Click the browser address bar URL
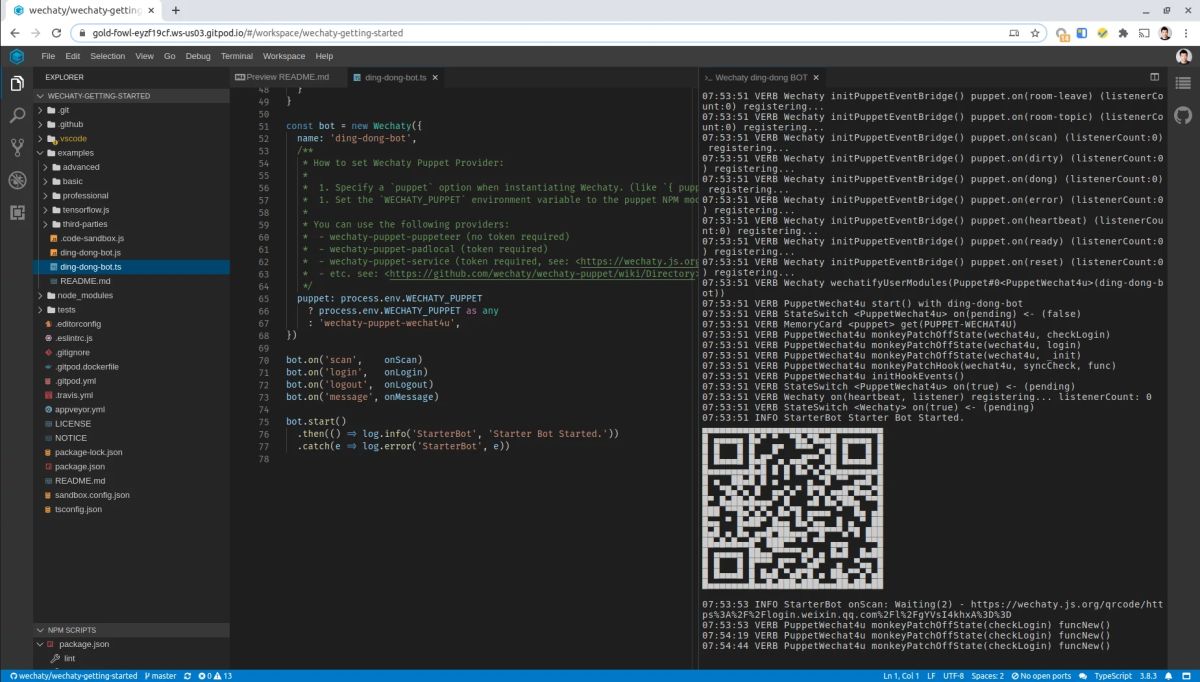 248,33
